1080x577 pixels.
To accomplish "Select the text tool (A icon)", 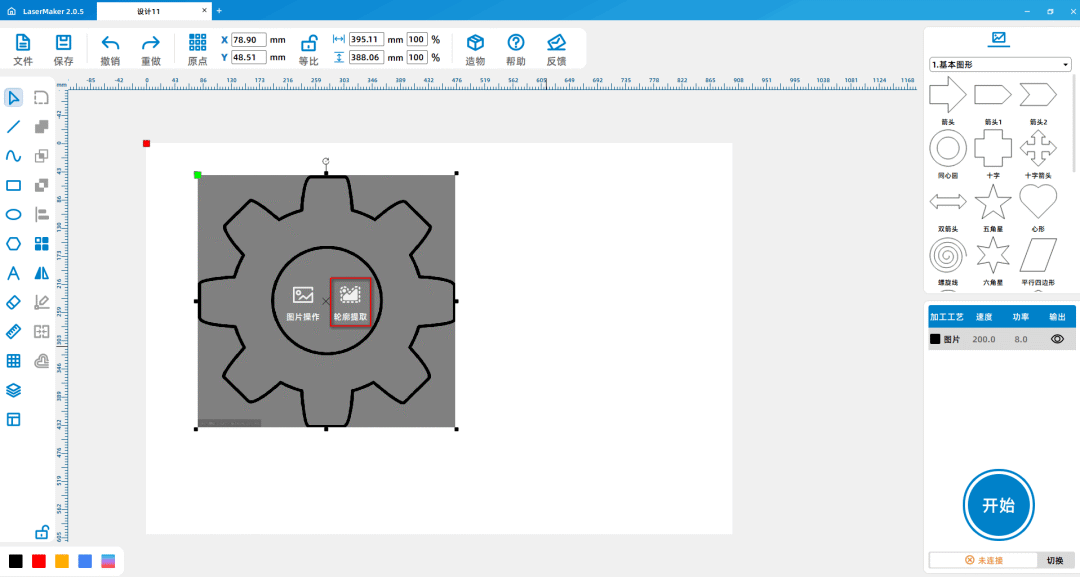I will (14, 273).
